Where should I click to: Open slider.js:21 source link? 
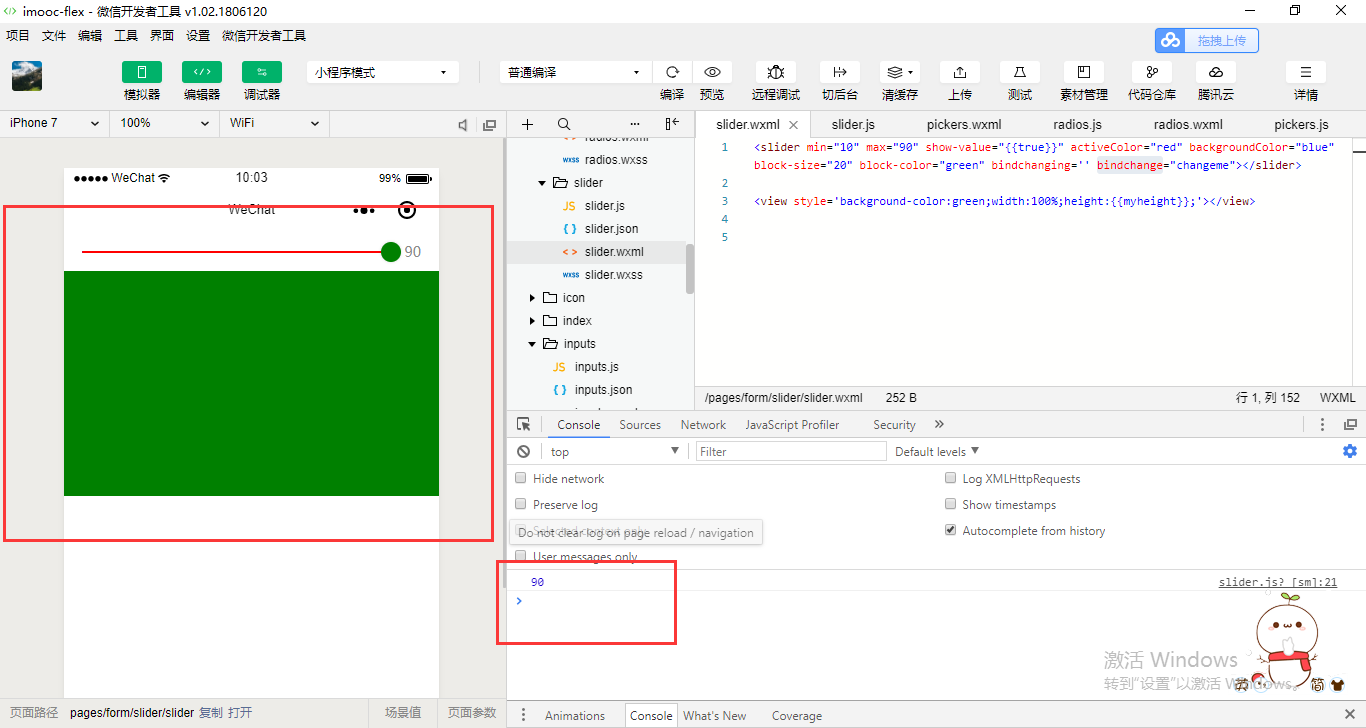tap(1277, 582)
